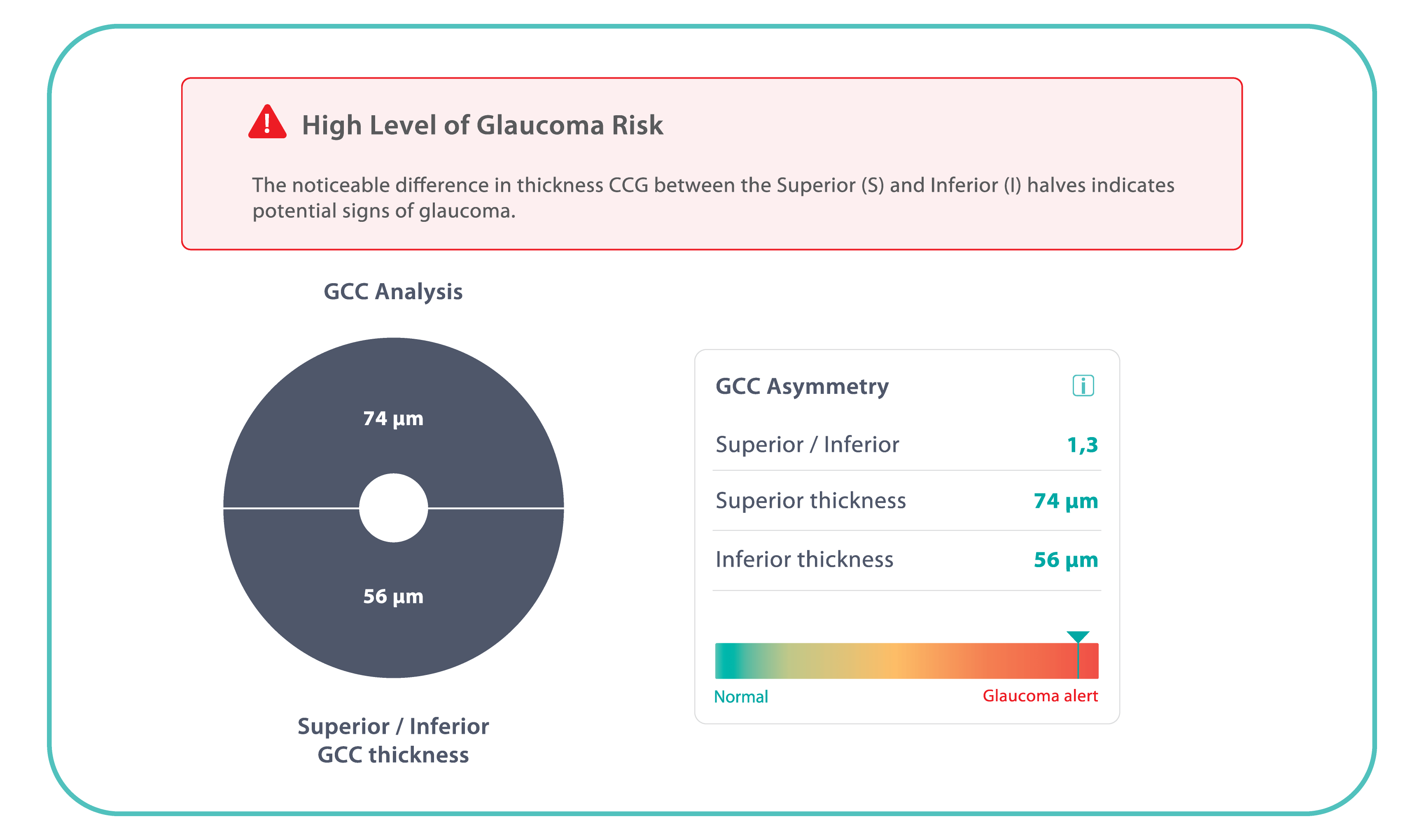Click the "High Level of Glaucoma Risk" heading

tap(482, 125)
